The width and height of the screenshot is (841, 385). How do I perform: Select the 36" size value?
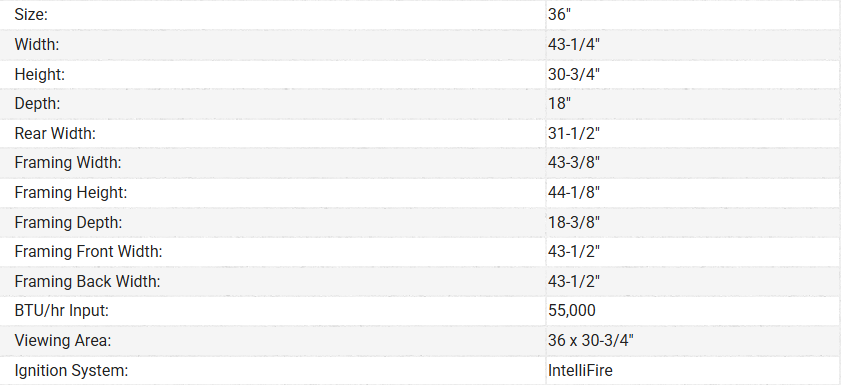click(559, 14)
